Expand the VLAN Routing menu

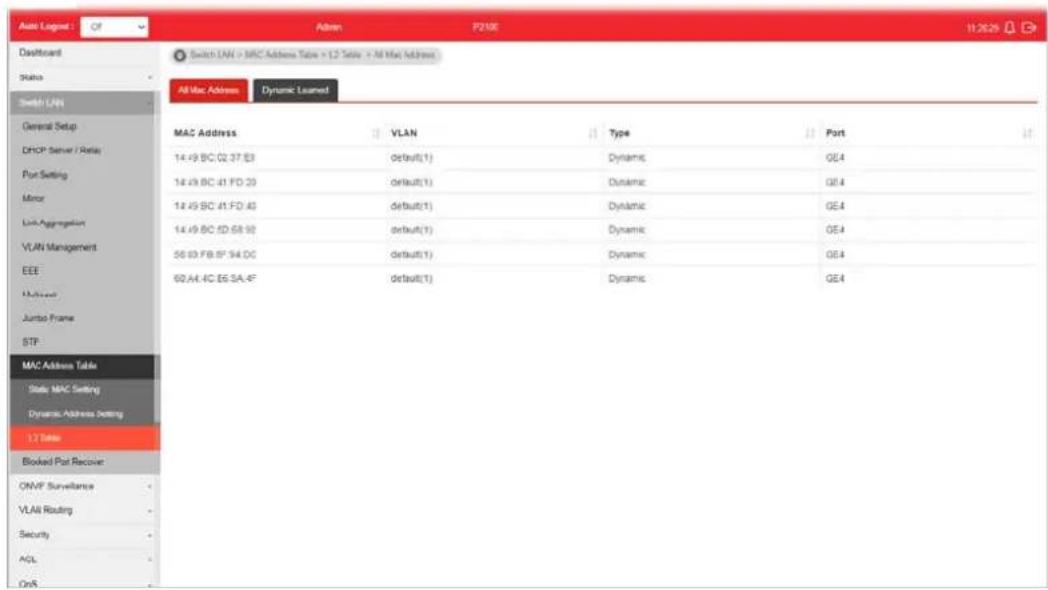point(84,510)
